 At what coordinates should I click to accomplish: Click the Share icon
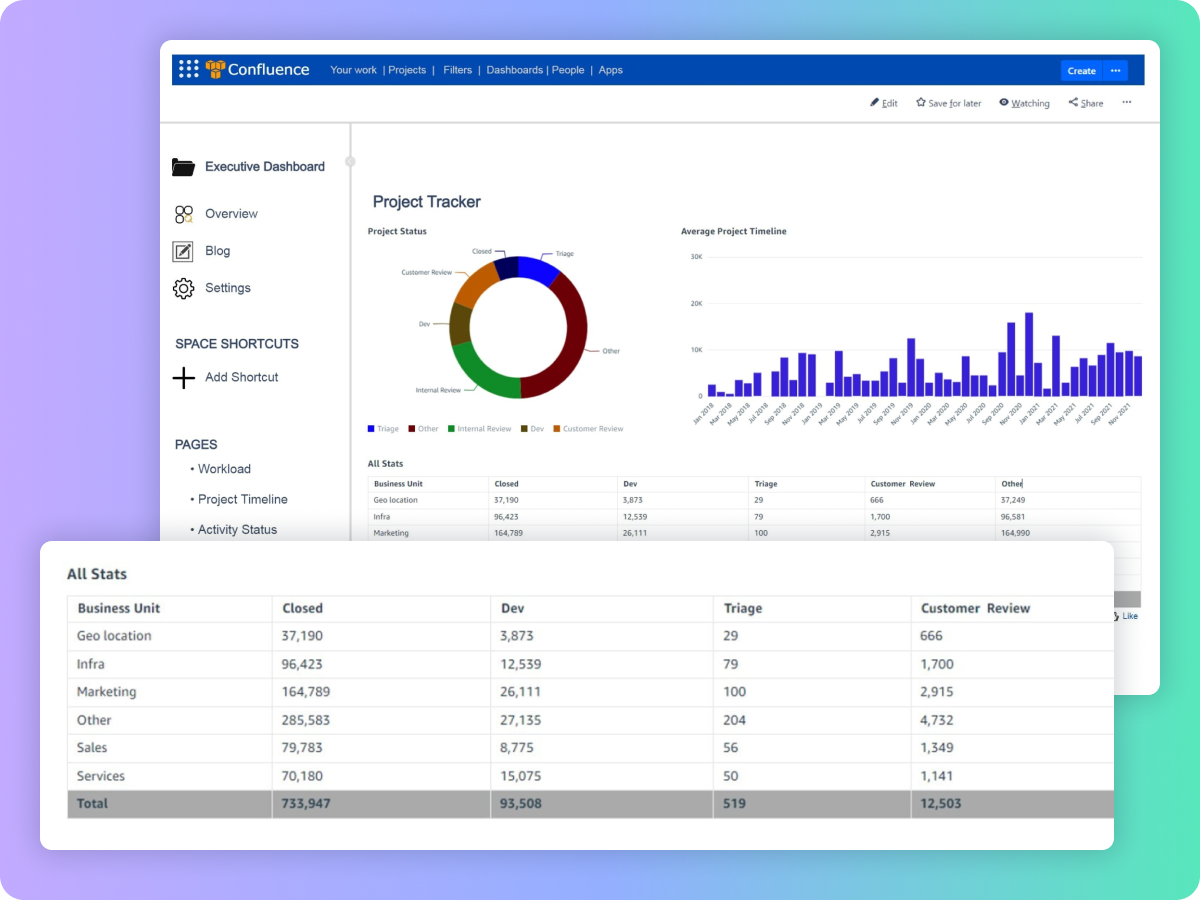(1073, 102)
